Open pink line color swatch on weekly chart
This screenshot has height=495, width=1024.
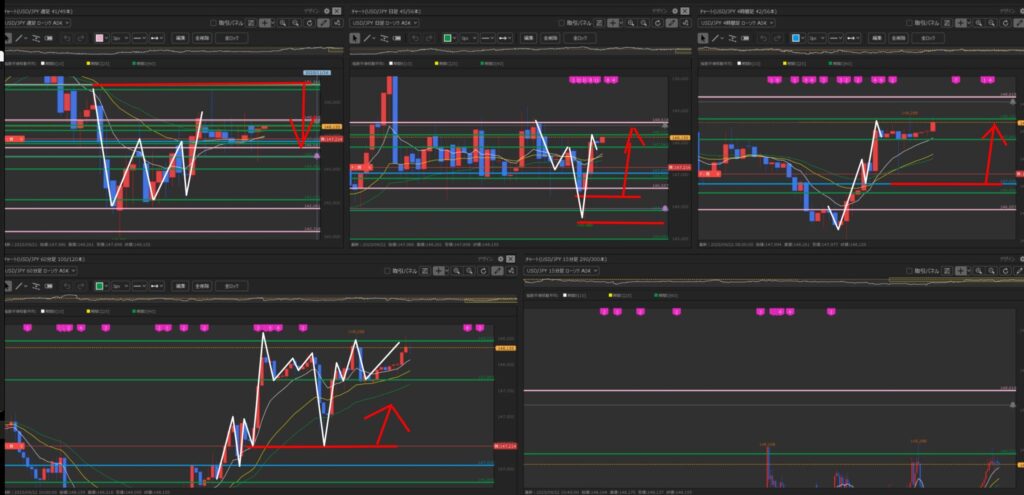101,37
